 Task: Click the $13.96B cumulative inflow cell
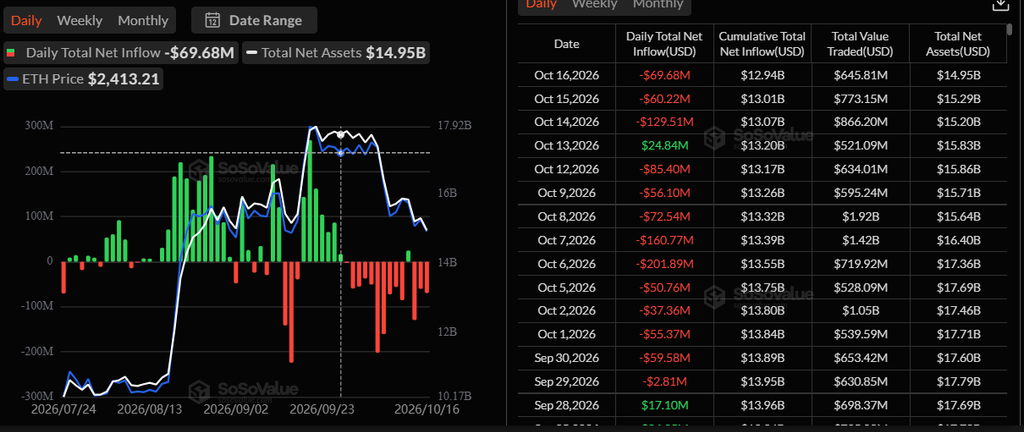[x=763, y=405]
